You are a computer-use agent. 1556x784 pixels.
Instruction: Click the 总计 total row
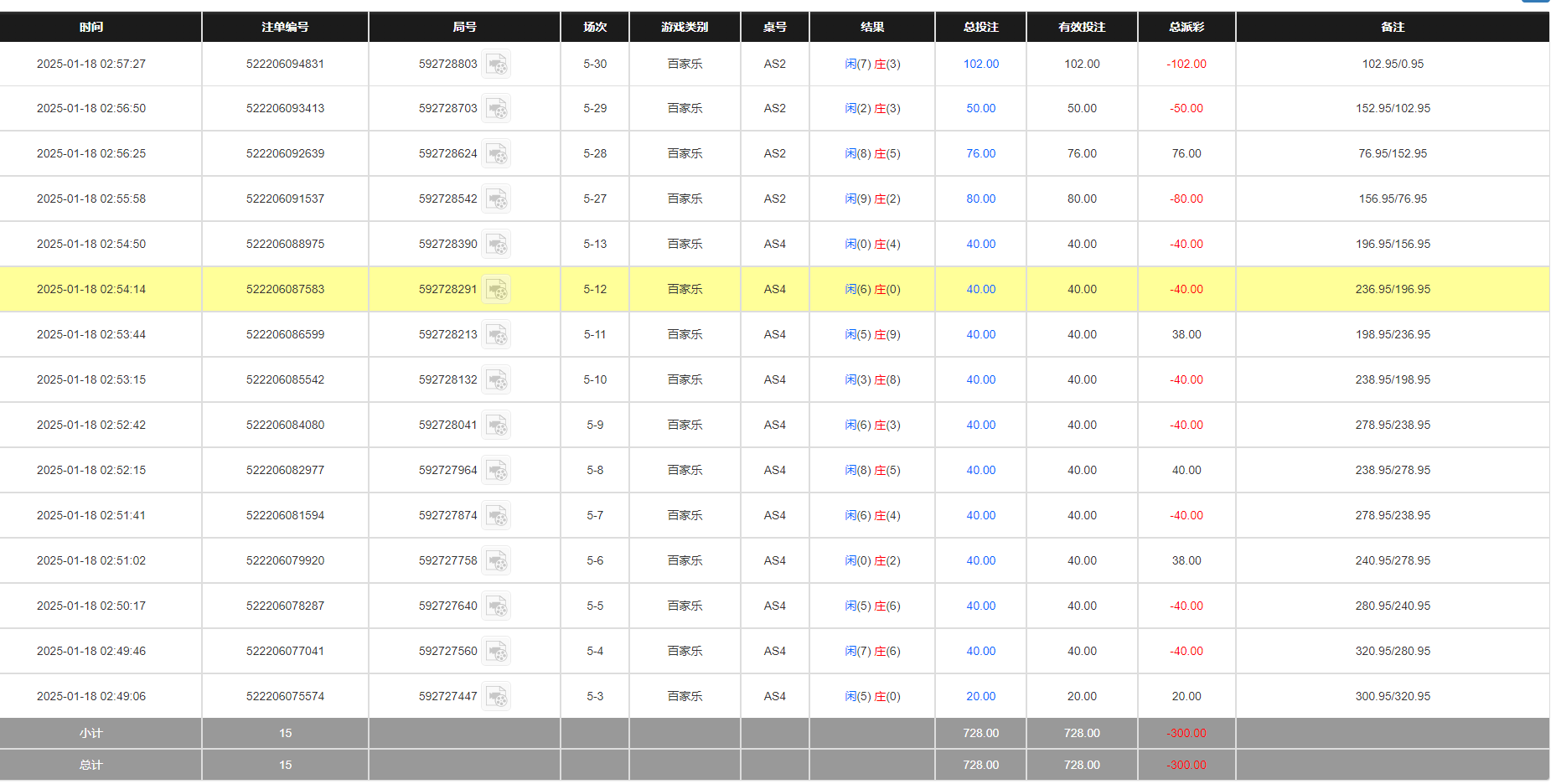(x=91, y=765)
